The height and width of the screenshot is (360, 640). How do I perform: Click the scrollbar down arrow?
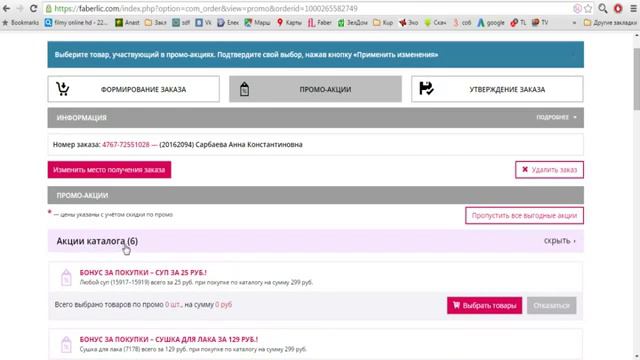coord(636,356)
